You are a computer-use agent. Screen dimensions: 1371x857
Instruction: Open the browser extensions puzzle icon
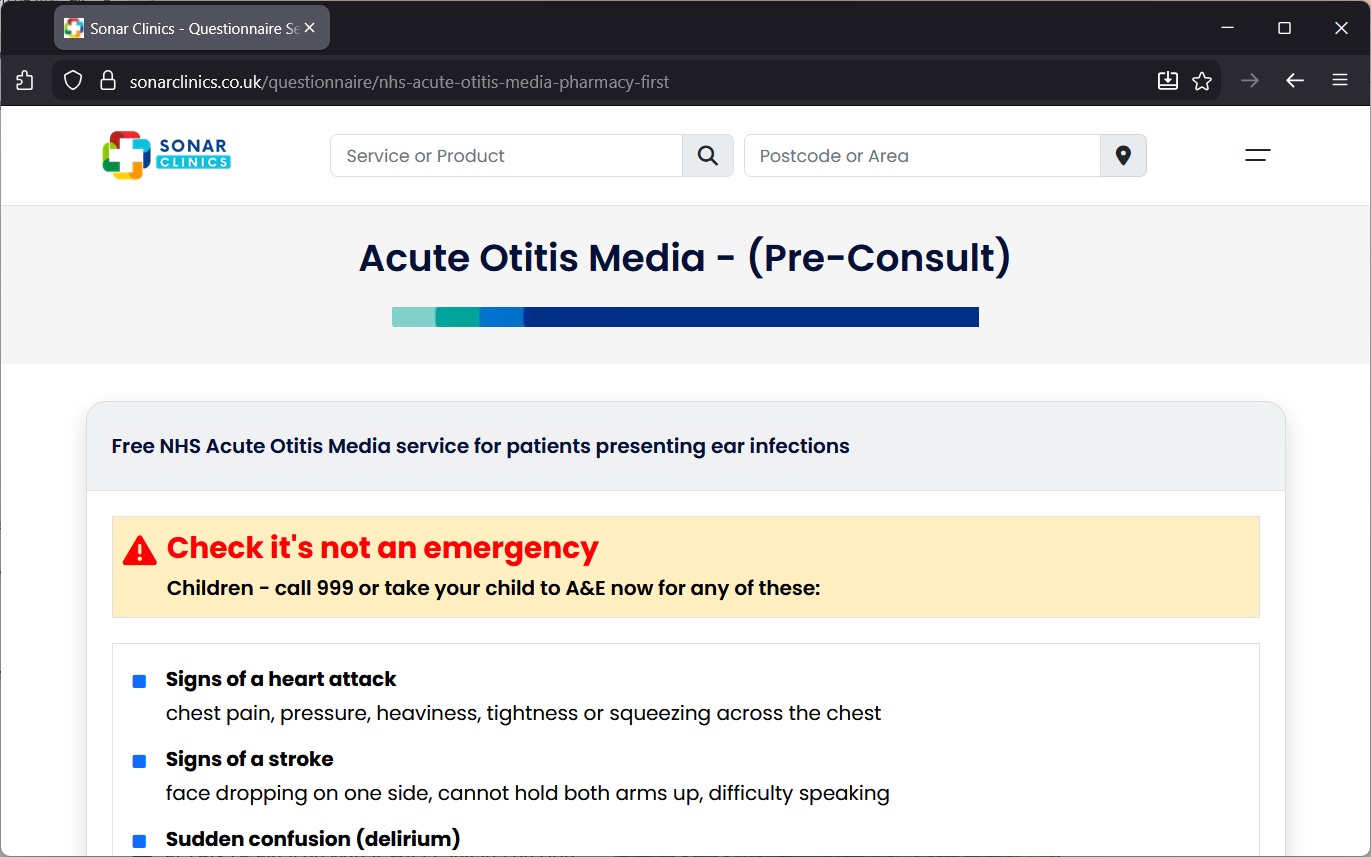coord(25,81)
